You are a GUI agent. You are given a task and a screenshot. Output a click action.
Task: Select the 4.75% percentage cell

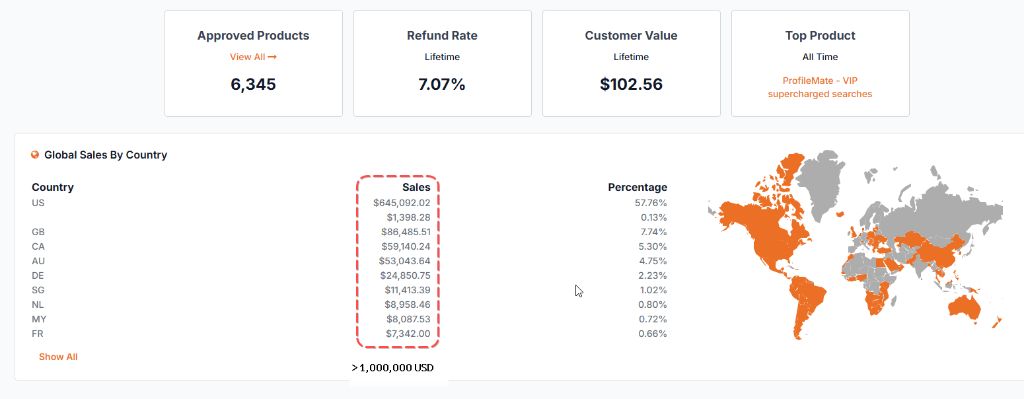(654, 261)
